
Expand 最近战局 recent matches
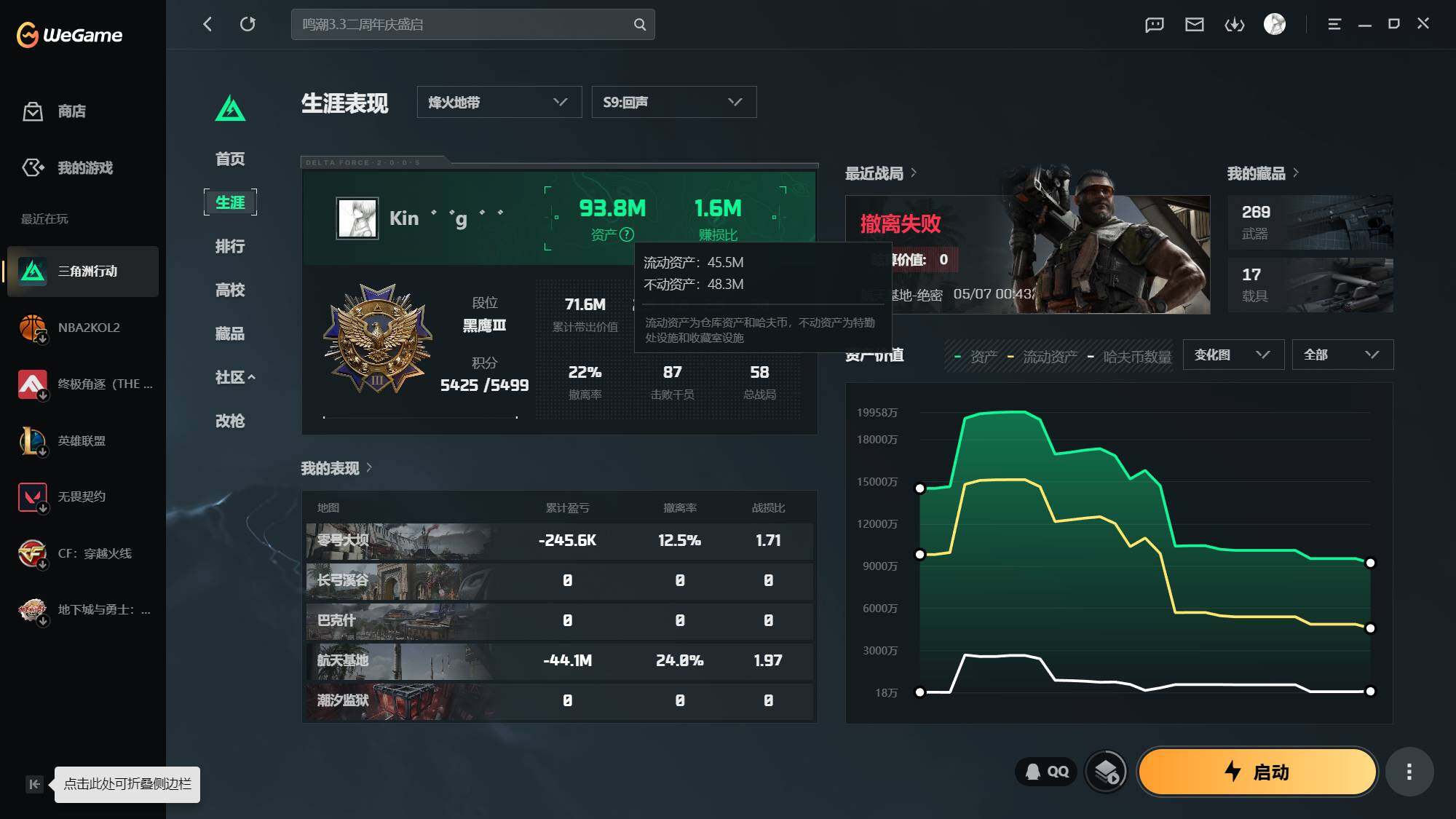point(881,173)
